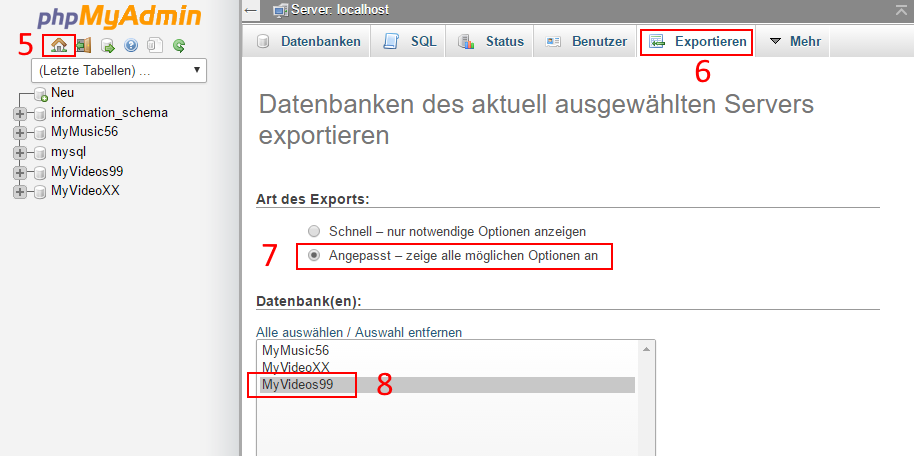This screenshot has height=456, width=914.
Task: Open Neu to create a new database
Action: [62, 93]
